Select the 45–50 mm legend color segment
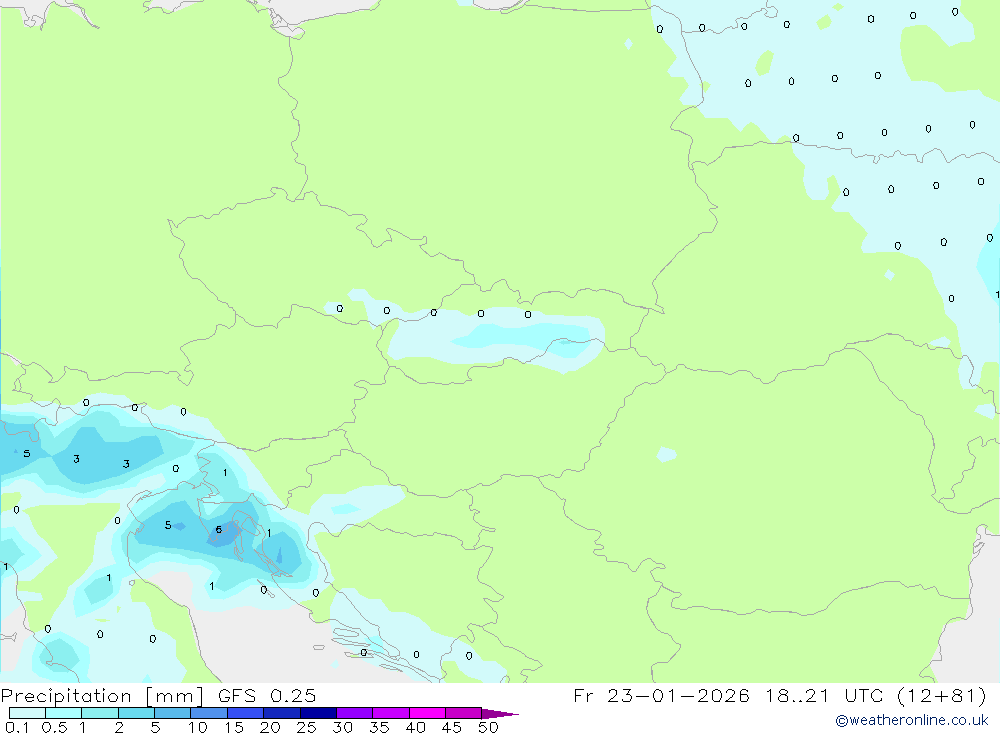 coord(464,713)
